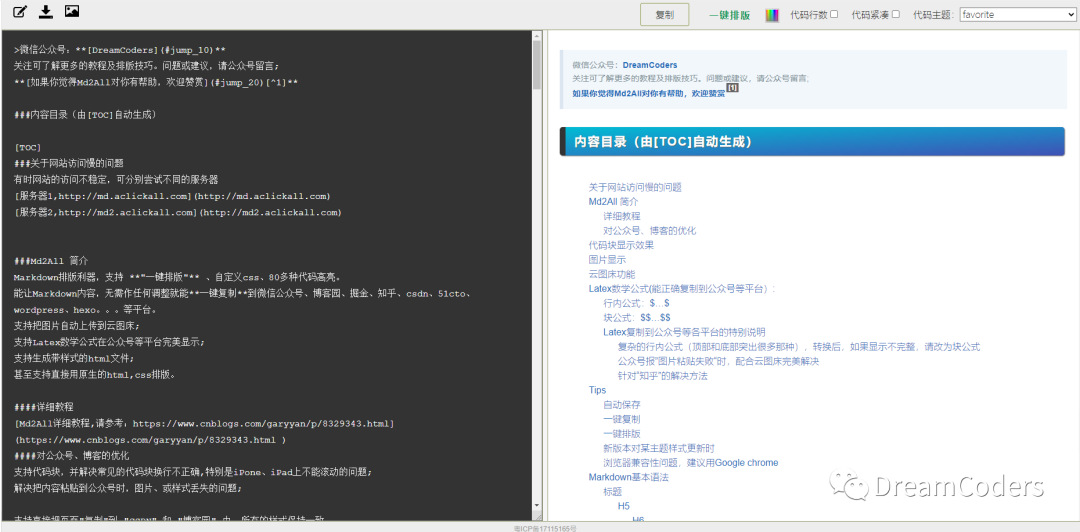The width and height of the screenshot is (1080, 532).
Task: Open TOC entry 标题
Action: point(612,491)
